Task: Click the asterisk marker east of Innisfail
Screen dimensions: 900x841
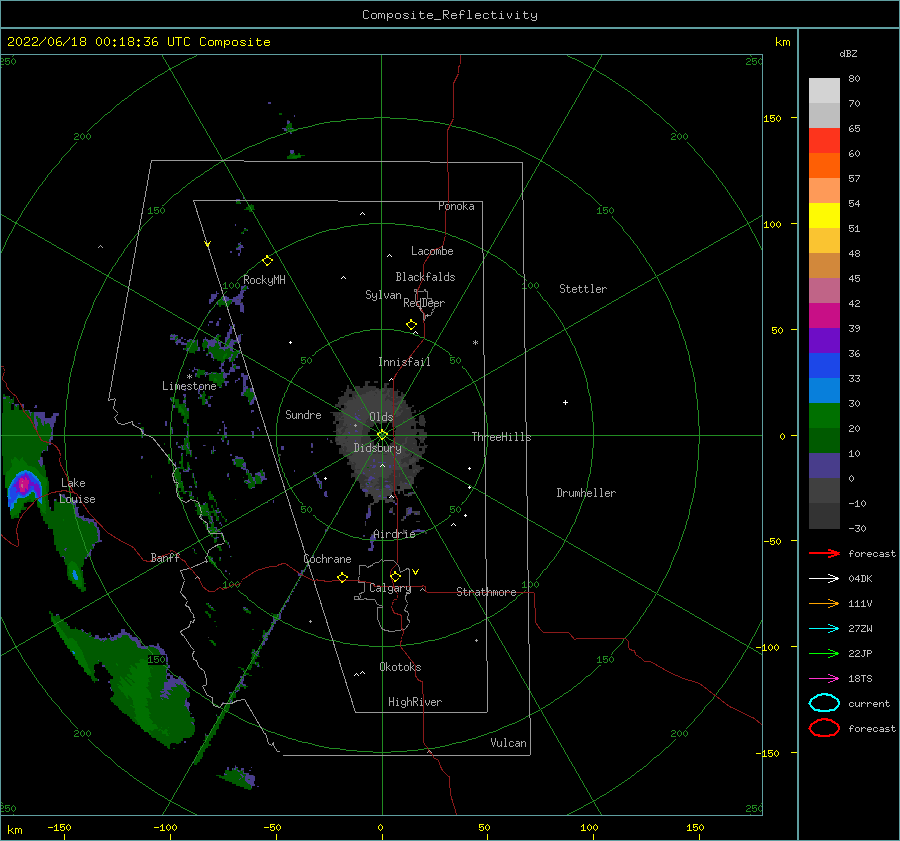Action: point(475,343)
